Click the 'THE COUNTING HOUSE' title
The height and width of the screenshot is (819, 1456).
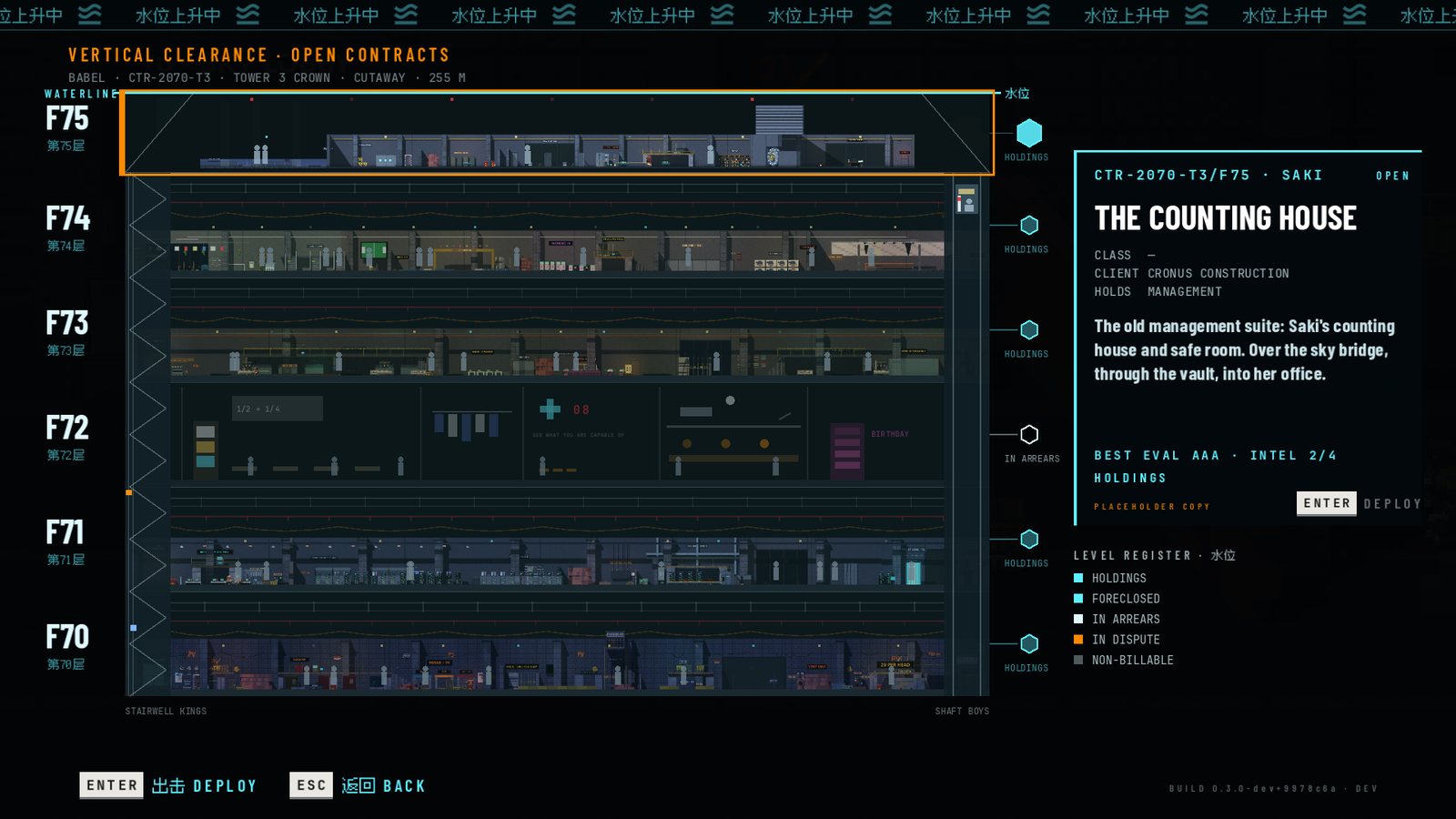coord(1225,218)
